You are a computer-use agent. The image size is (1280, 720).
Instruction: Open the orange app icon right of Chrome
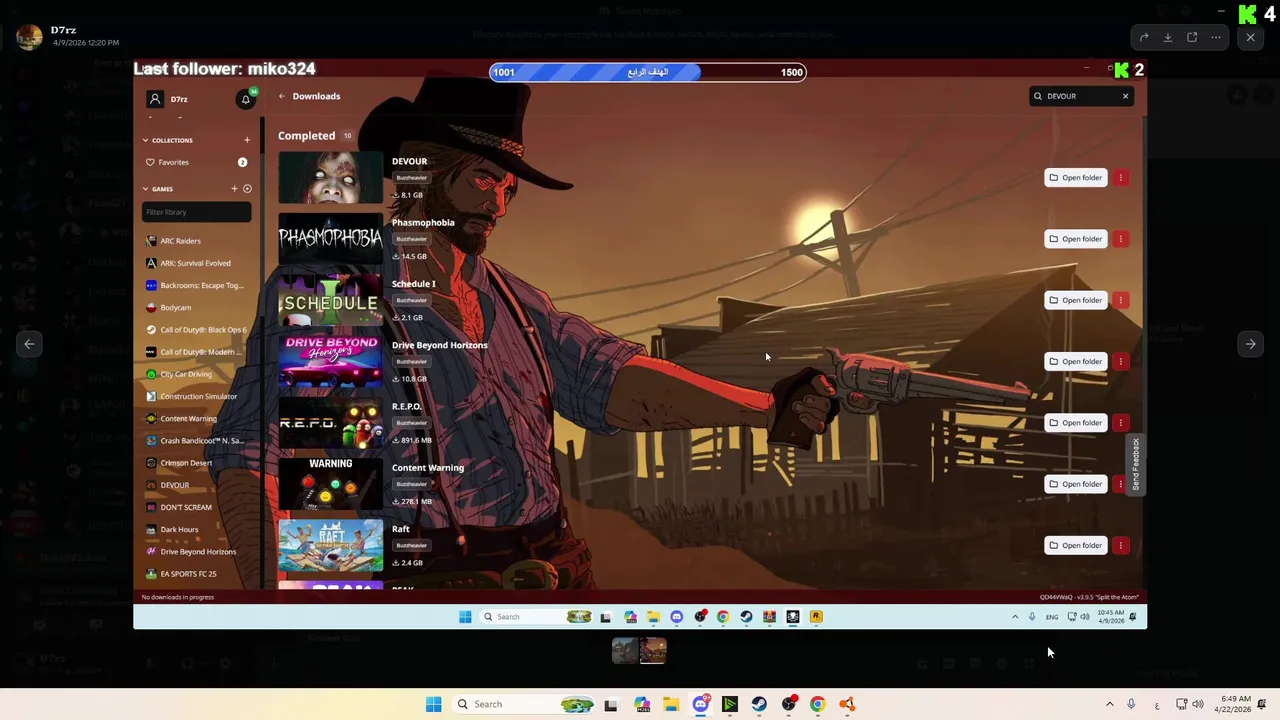click(847, 704)
